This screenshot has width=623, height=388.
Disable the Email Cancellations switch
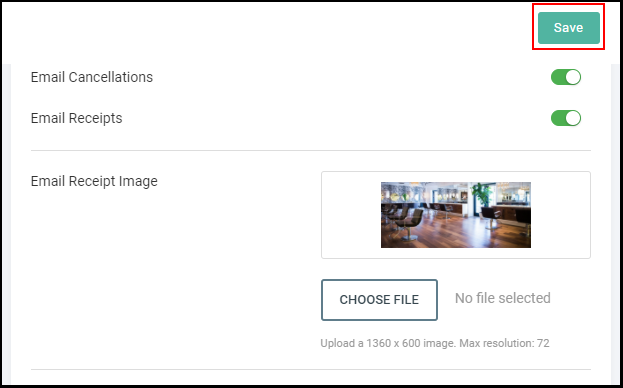pos(566,77)
